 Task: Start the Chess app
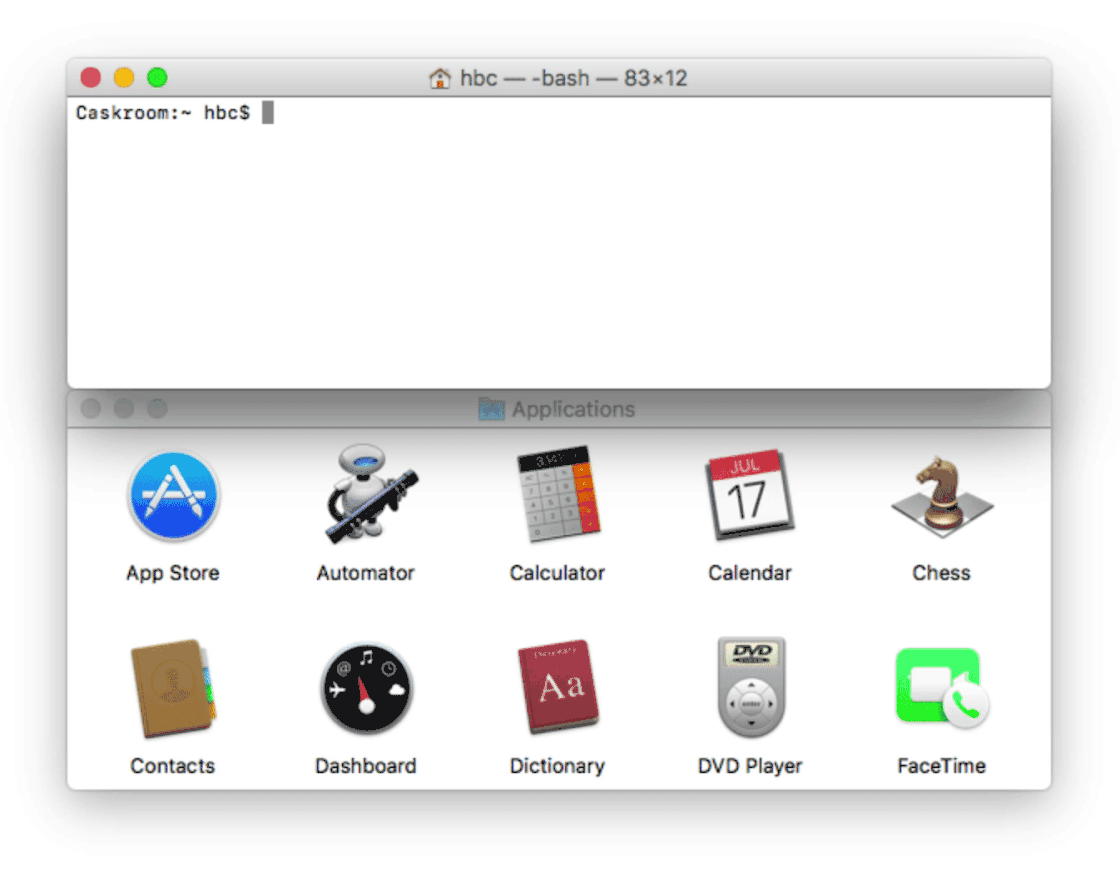[941, 496]
